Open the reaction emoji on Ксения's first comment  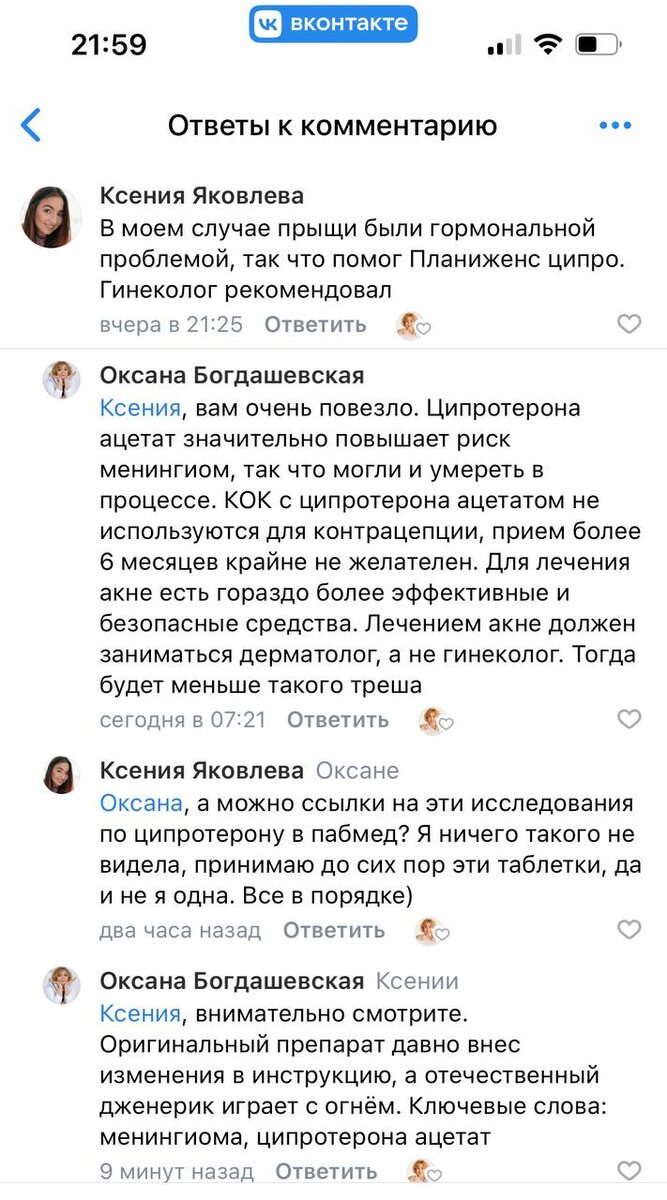[x=412, y=325]
